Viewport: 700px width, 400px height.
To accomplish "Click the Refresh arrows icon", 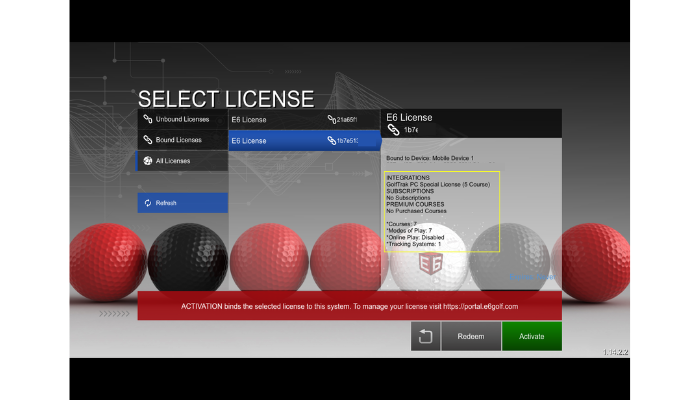I will (x=147, y=203).
